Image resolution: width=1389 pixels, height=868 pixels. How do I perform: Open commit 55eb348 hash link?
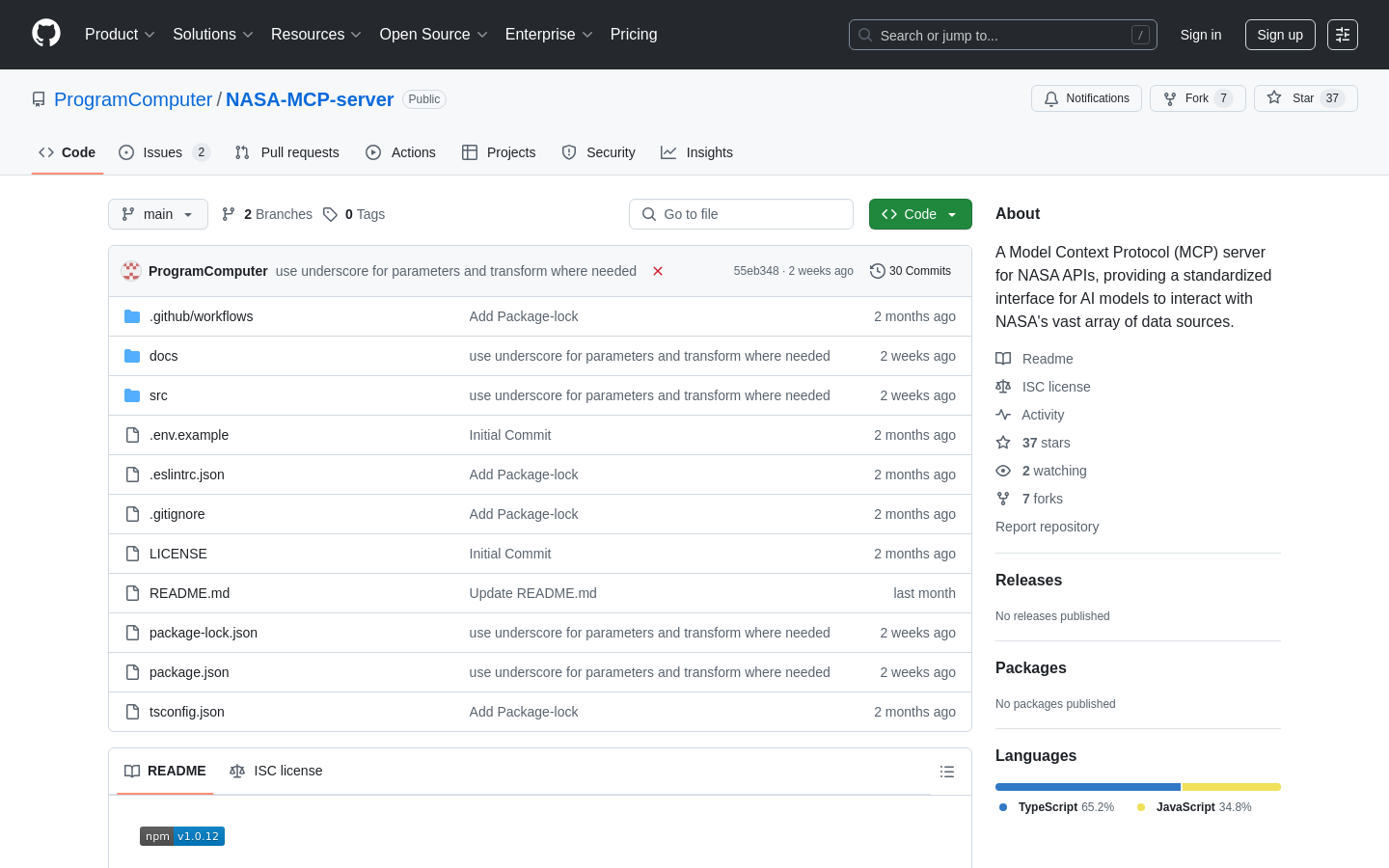pos(756,271)
